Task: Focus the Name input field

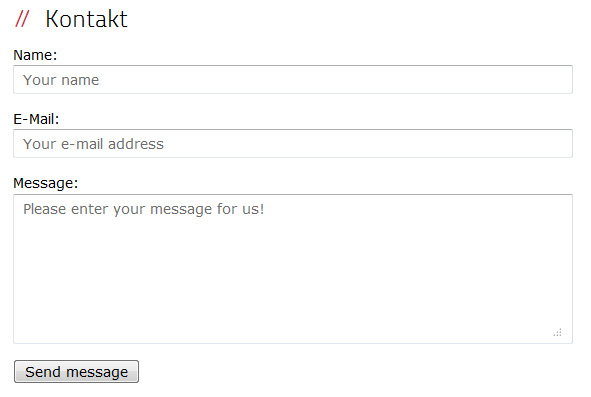Action: 293,80
